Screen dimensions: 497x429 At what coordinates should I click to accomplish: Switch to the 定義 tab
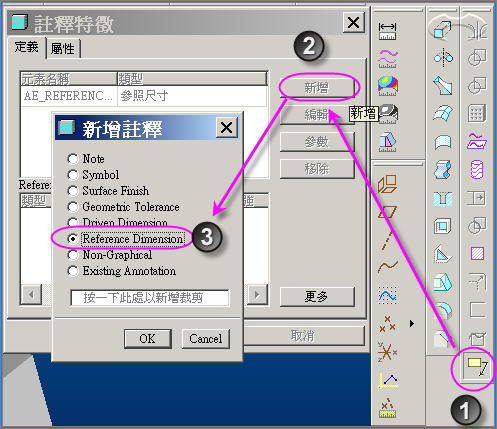tap(27, 48)
